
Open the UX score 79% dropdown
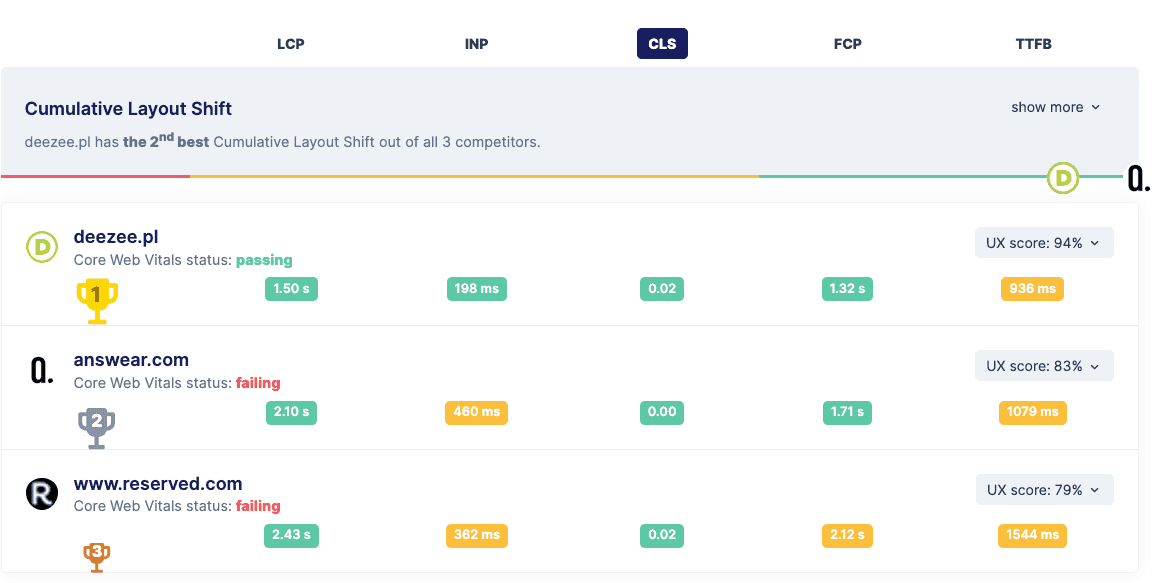click(x=1043, y=490)
